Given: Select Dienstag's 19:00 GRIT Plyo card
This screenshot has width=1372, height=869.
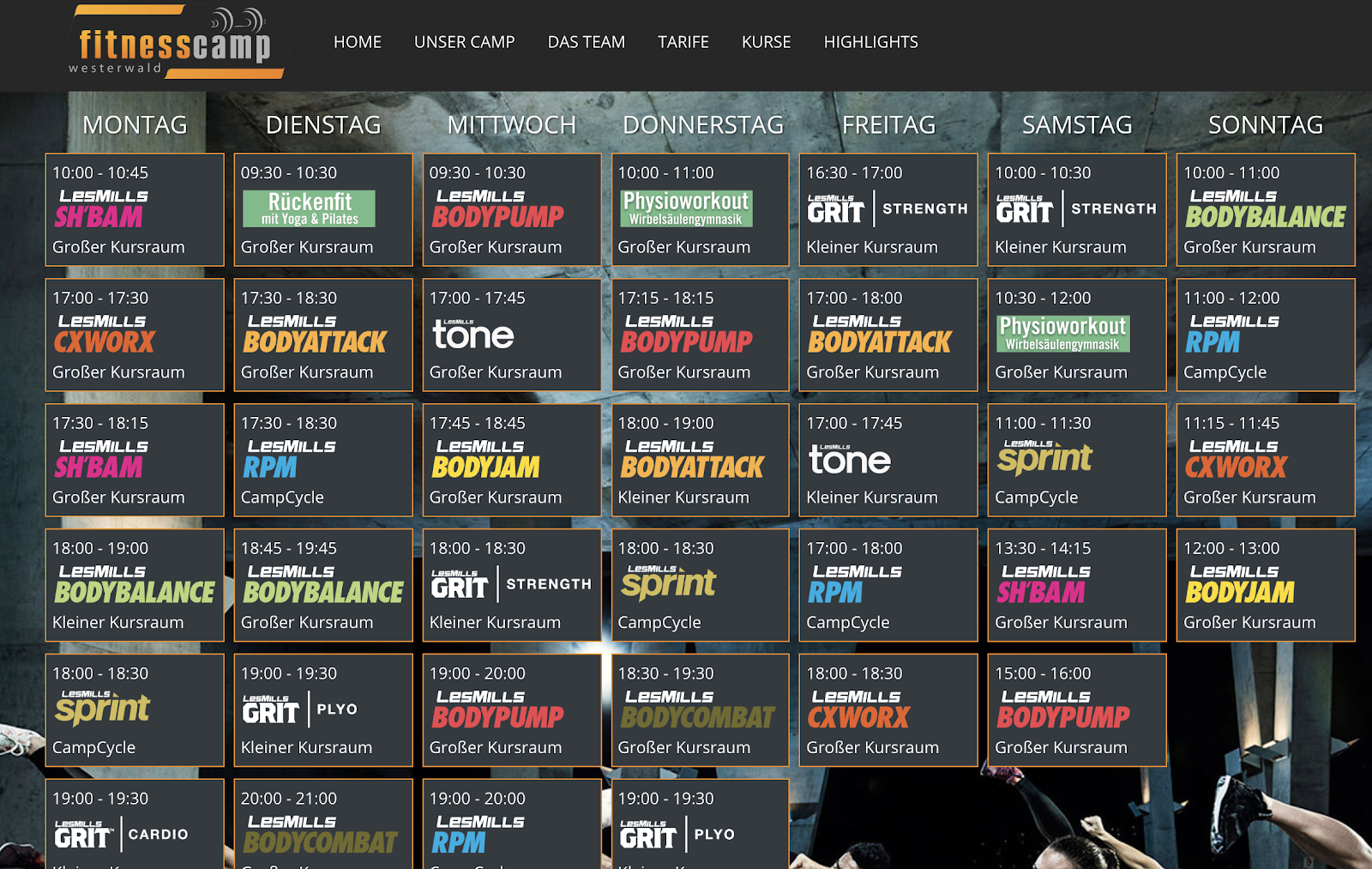Looking at the screenshot, I should click(322, 709).
